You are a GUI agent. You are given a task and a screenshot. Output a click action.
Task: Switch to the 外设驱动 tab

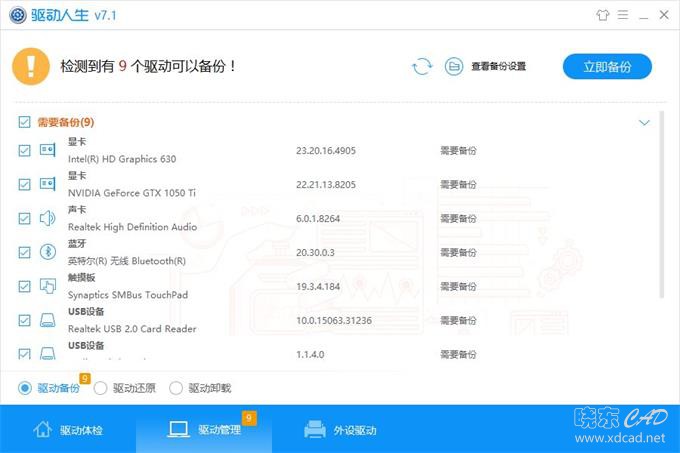tap(340, 430)
